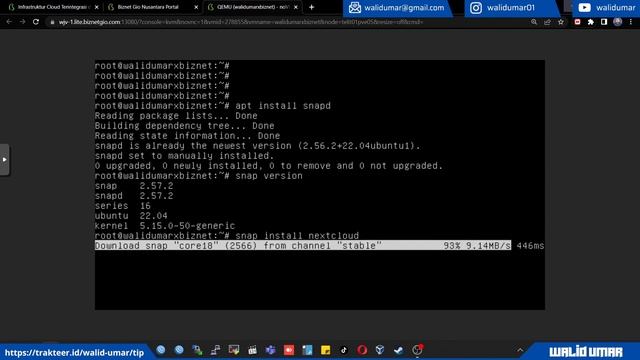Open the Sticky Notes taskbar icon
The height and width of the screenshot is (360, 640).
click(325, 350)
